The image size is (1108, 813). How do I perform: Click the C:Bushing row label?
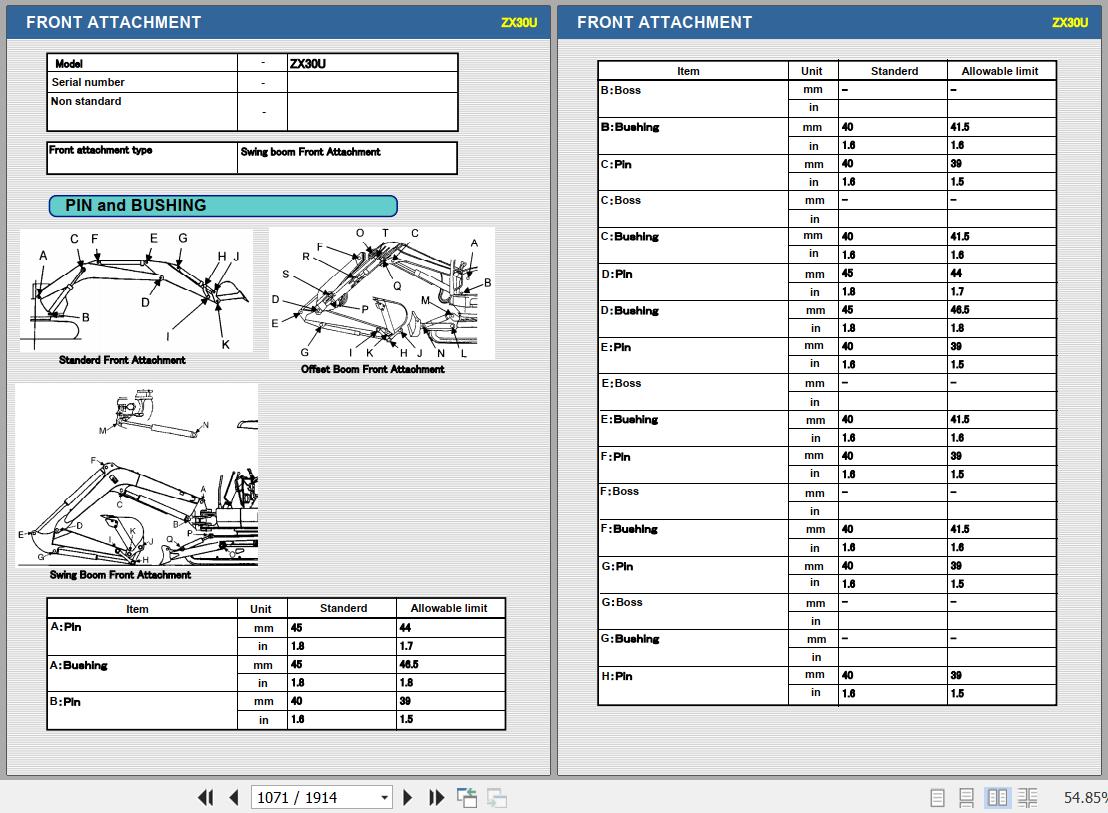click(x=630, y=237)
